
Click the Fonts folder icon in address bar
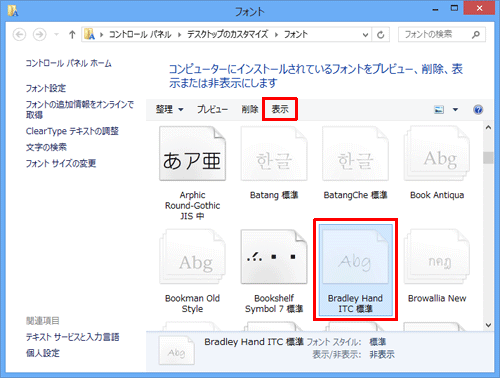coord(89,34)
